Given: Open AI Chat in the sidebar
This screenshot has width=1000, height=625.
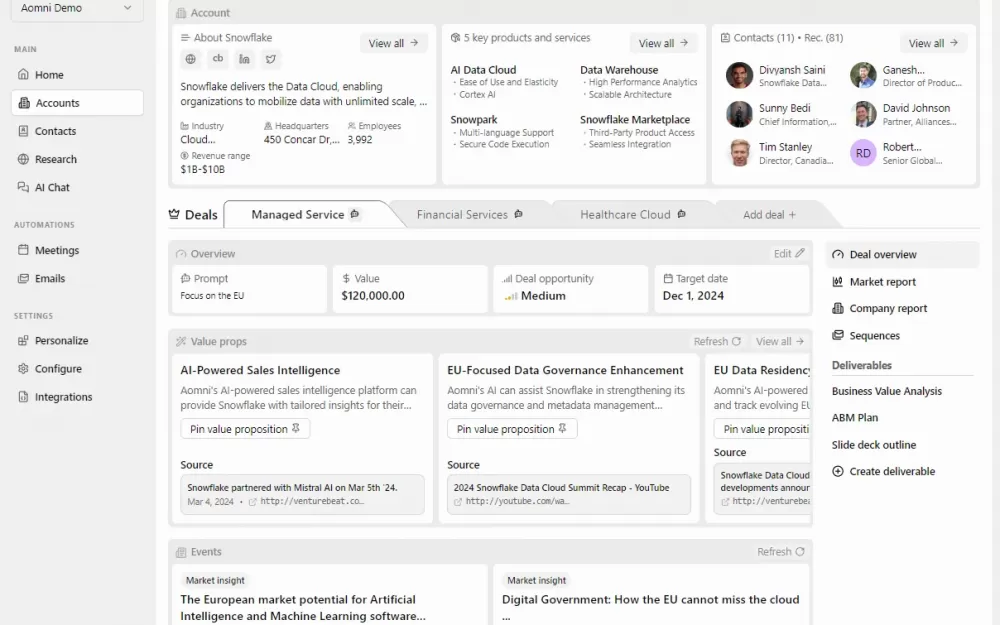Looking at the screenshot, I should coord(77,187).
